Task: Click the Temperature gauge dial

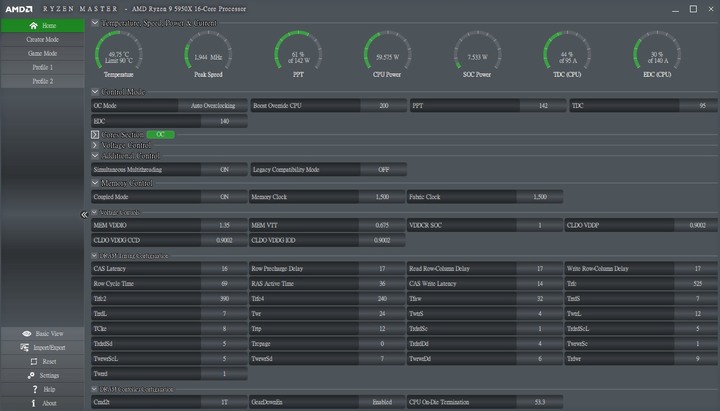Action: (118, 52)
